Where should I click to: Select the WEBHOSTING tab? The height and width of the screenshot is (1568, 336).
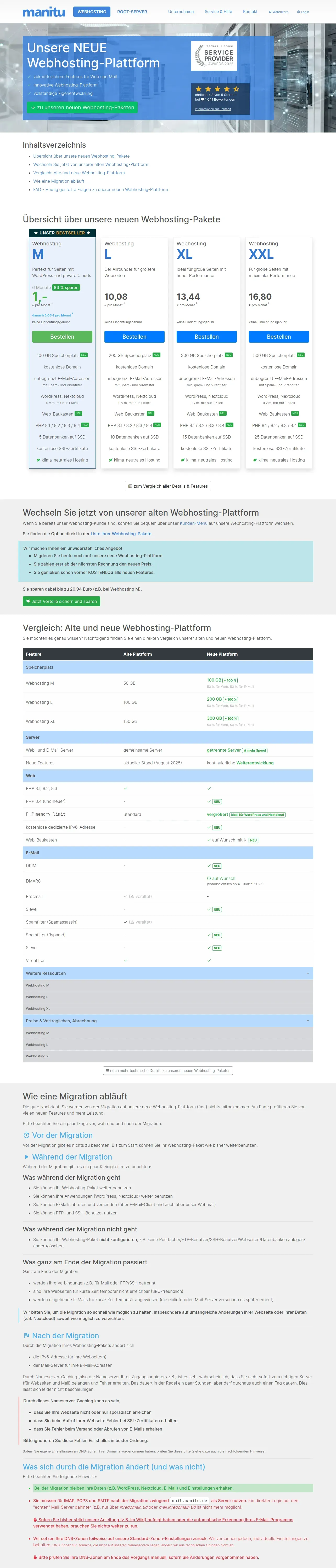pos(92,11)
